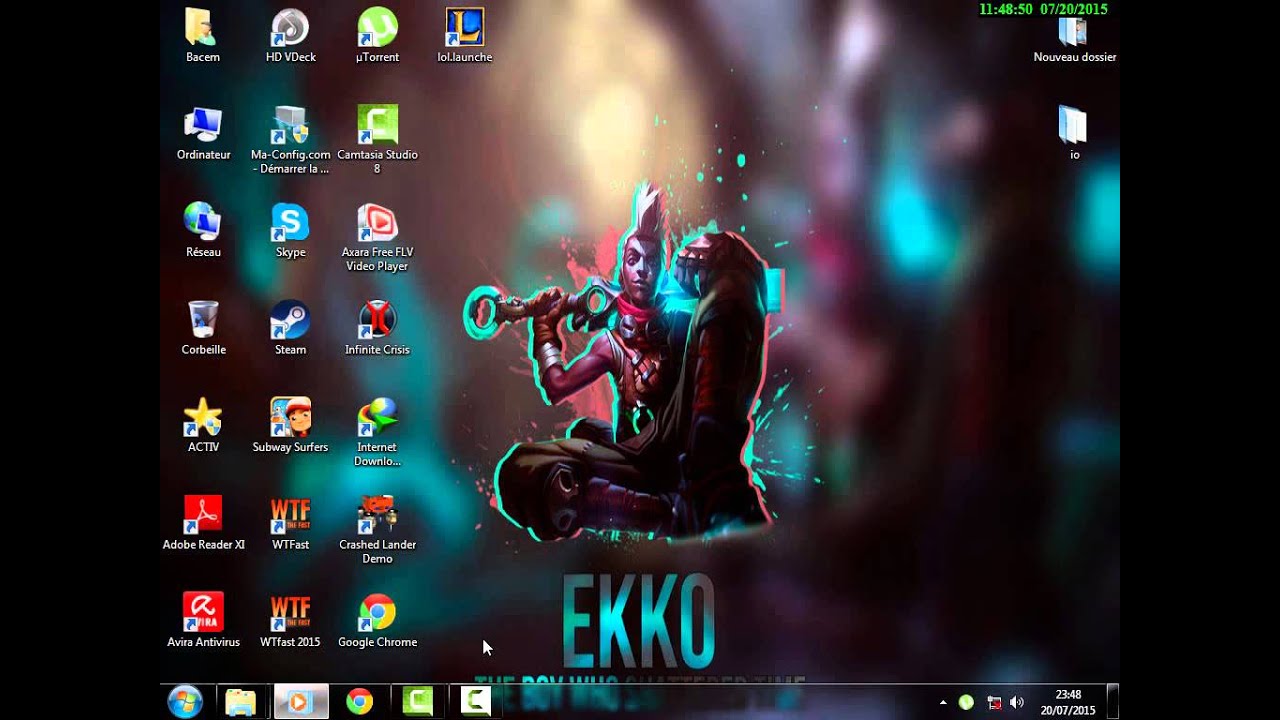Open the Réseau network icon
Screen dimensions: 1280x720
click(x=203, y=231)
